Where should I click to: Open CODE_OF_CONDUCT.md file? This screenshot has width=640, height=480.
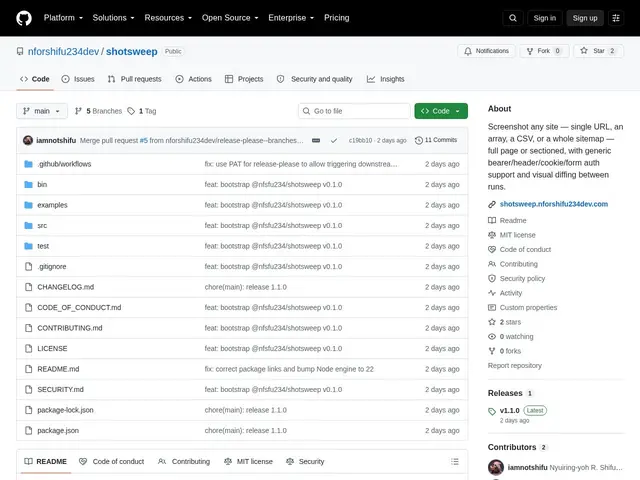79,307
